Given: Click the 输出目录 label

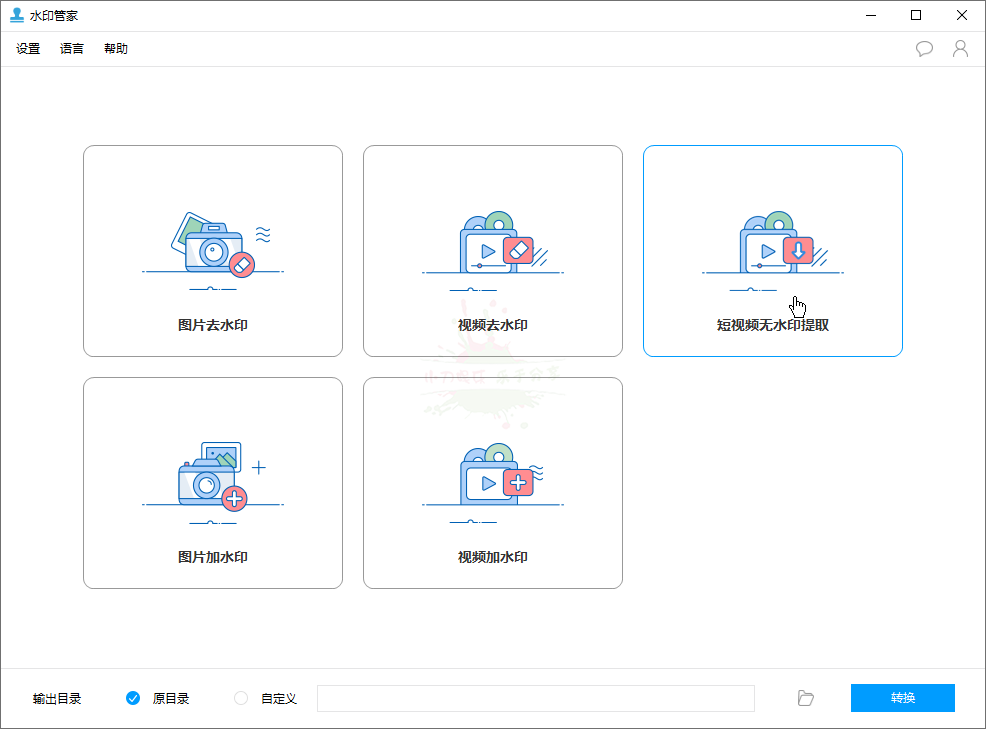Looking at the screenshot, I should pos(57,698).
